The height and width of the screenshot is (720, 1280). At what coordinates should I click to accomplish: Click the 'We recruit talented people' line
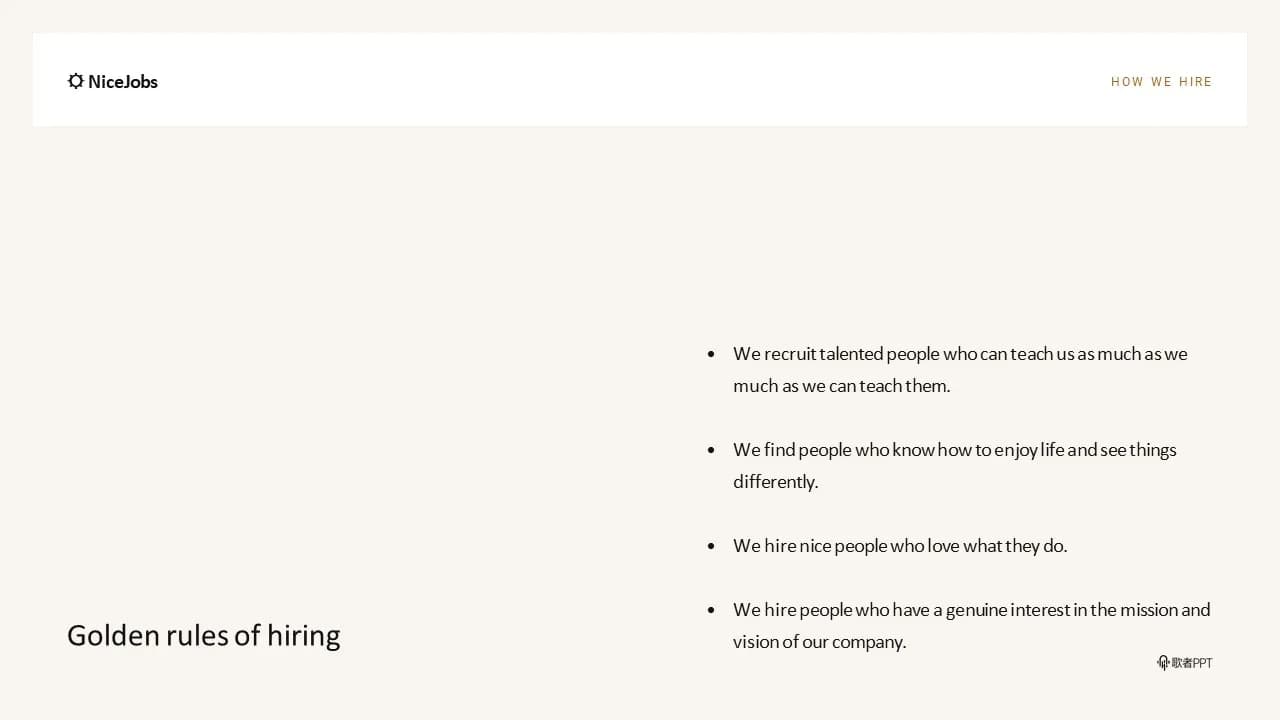[x=960, y=354]
